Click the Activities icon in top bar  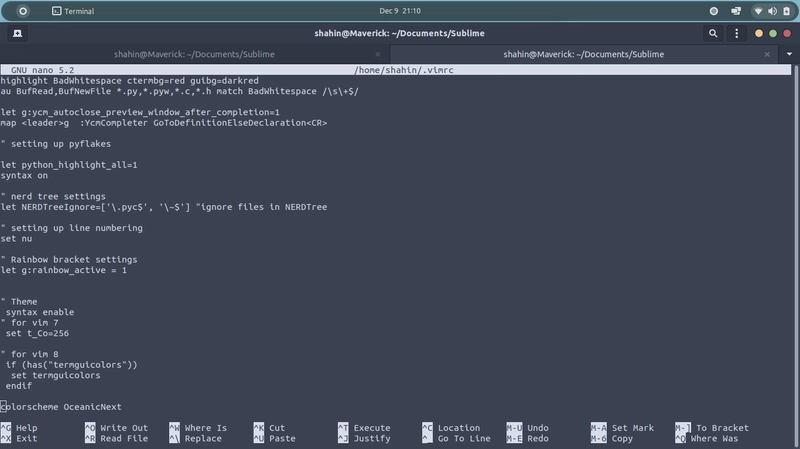click(24, 11)
